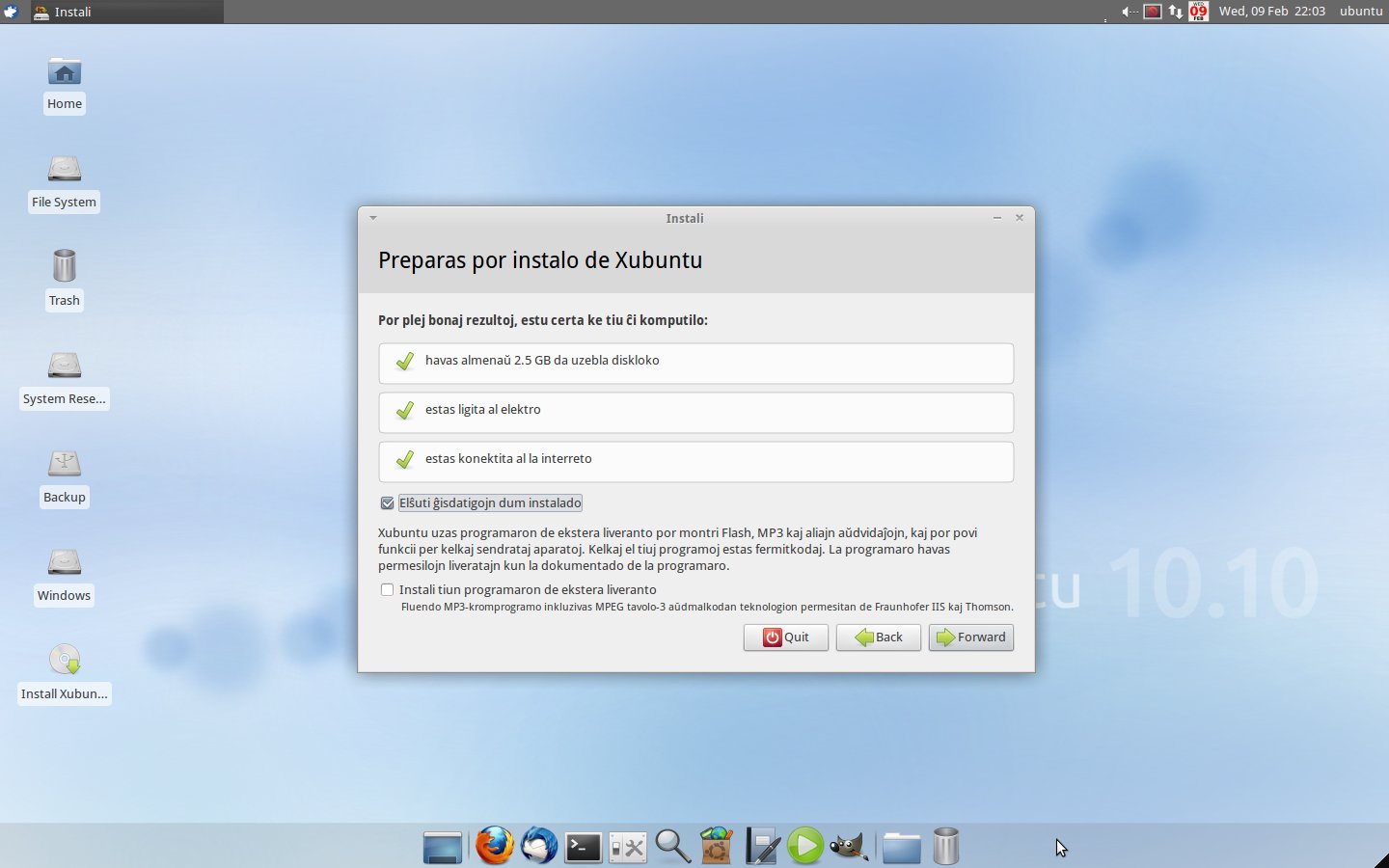The image size is (1389, 868).
Task: Open Ubuntu Software Center from dock
Action: tap(717, 846)
